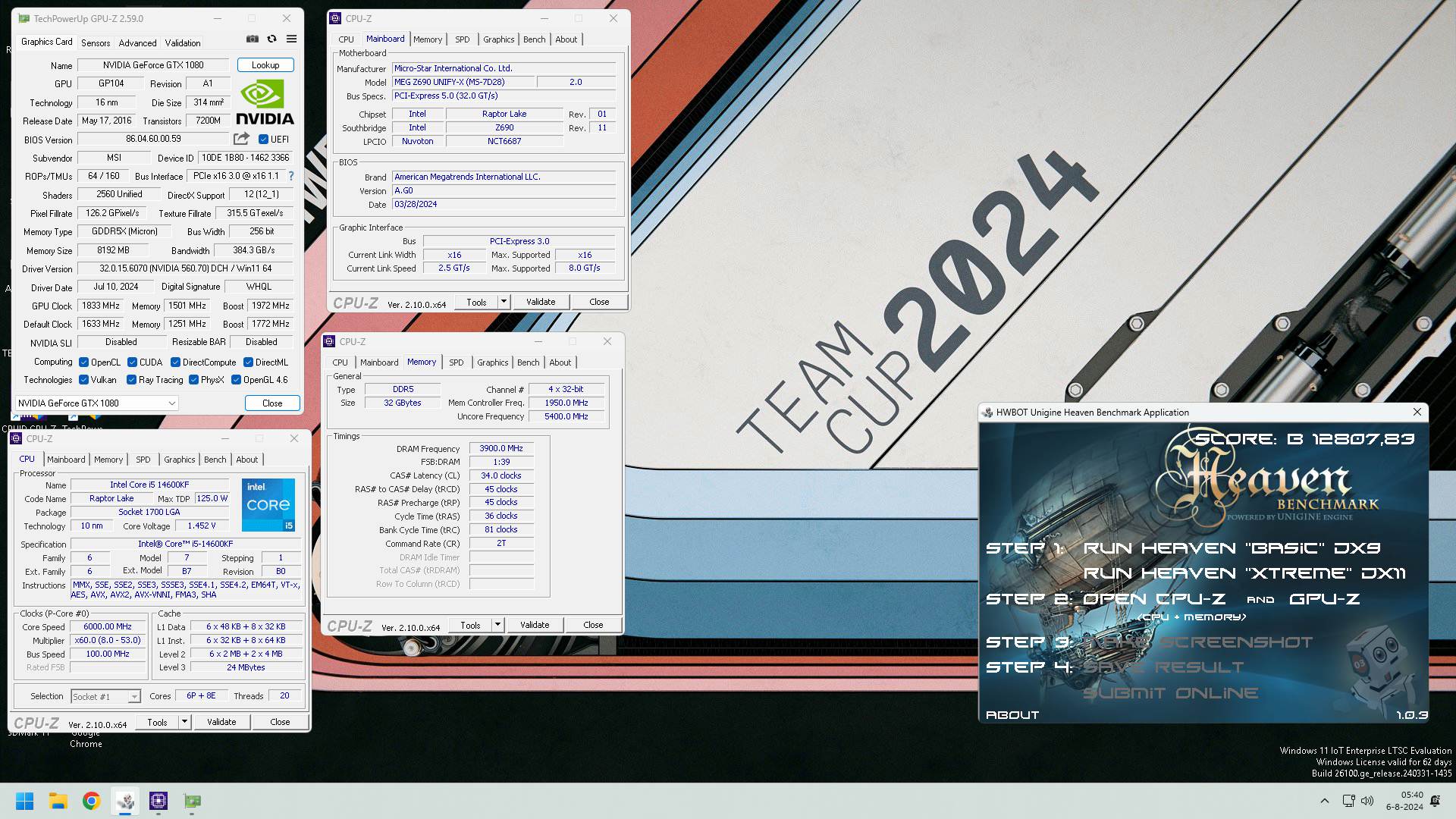Screen dimensions: 1456x819
Task: Click the taskbar clock showing 05:40
Action: point(1404,801)
